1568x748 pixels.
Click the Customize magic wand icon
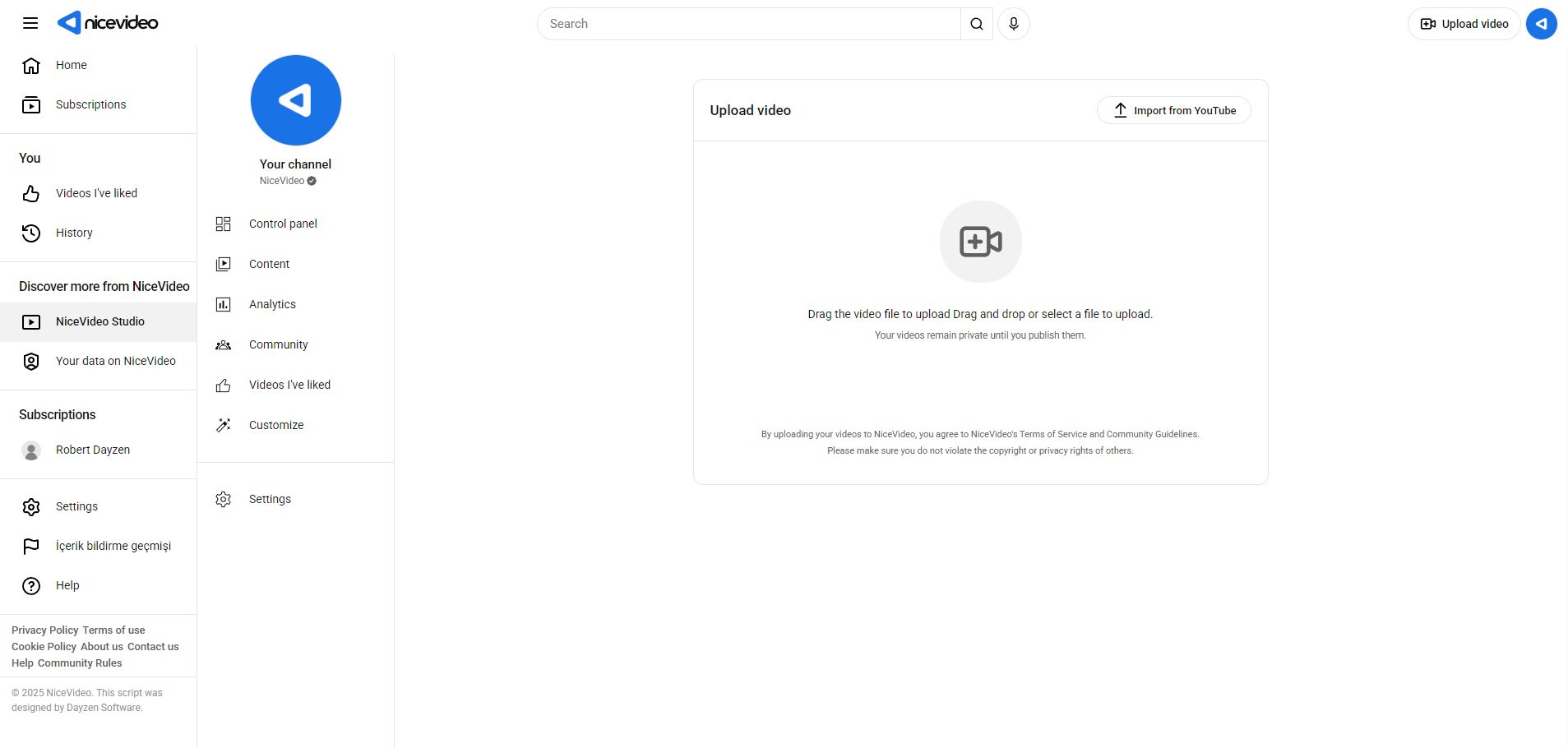click(223, 426)
